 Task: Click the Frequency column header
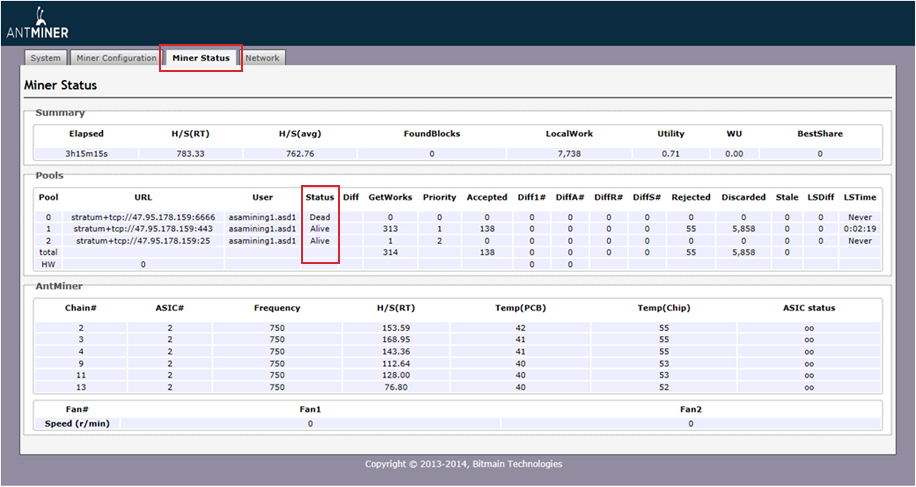click(x=277, y=308)
